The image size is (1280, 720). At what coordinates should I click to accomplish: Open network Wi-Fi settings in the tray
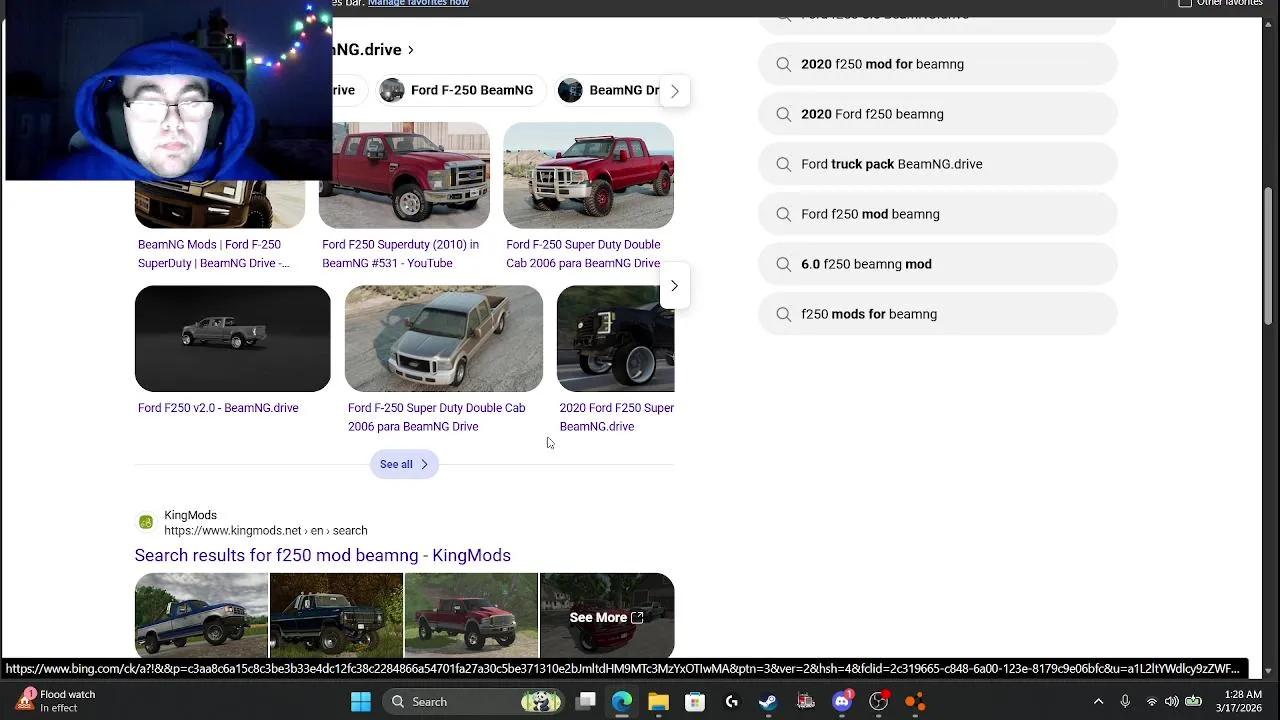1152,702
